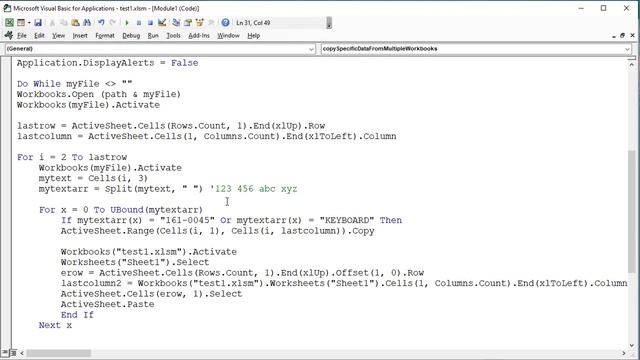Click the 'ActiveSheet.Paste' line
This screenshot has height=360, width=640.
click(x=107, y=304)
